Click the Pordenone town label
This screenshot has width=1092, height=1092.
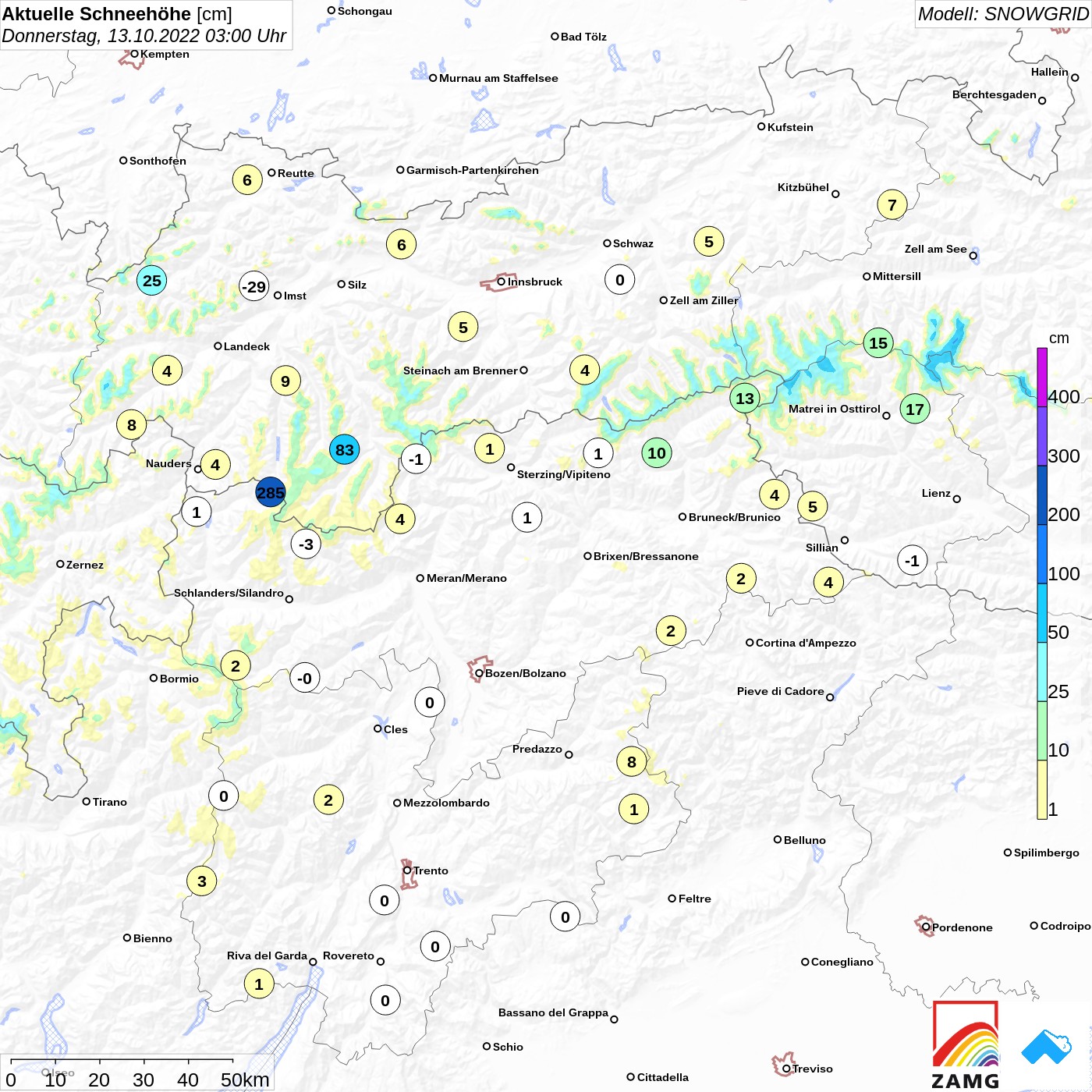963,927
